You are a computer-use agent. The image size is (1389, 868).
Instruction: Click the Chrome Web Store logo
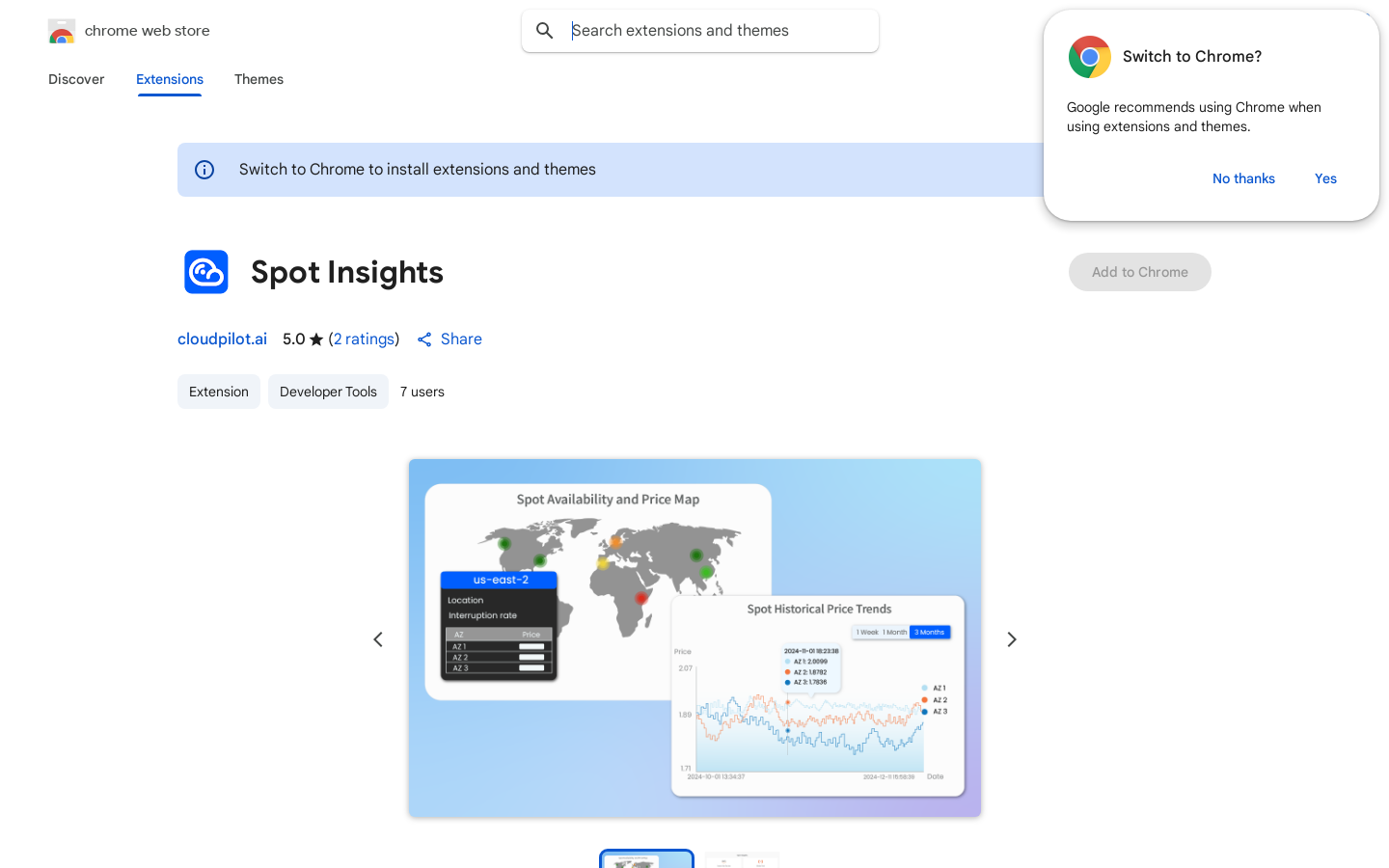click(x=62, y=31)
